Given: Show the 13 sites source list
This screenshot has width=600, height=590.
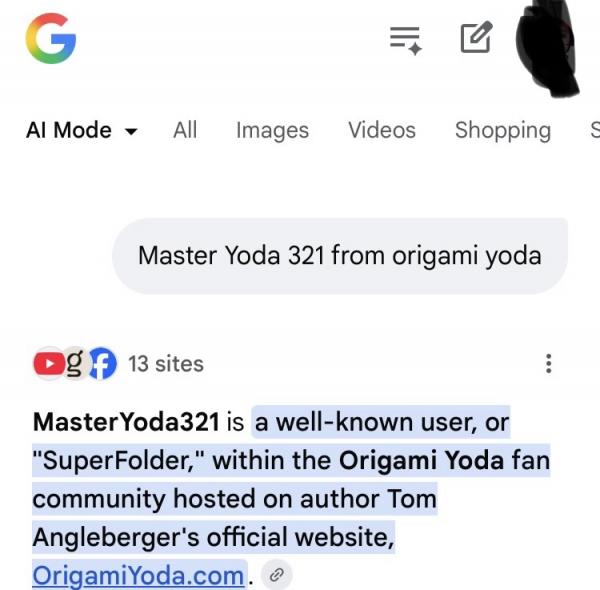Looking at the screenshot, I should coord(166,364).
